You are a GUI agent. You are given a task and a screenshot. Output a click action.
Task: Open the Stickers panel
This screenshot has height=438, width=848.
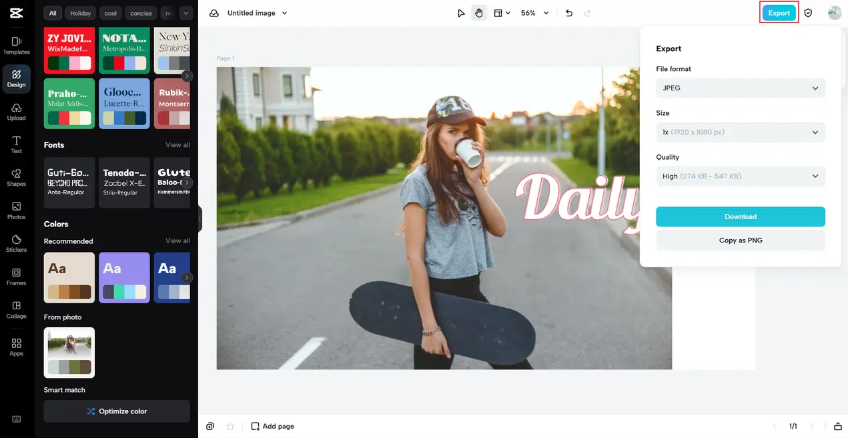click(x=16, y=243)
